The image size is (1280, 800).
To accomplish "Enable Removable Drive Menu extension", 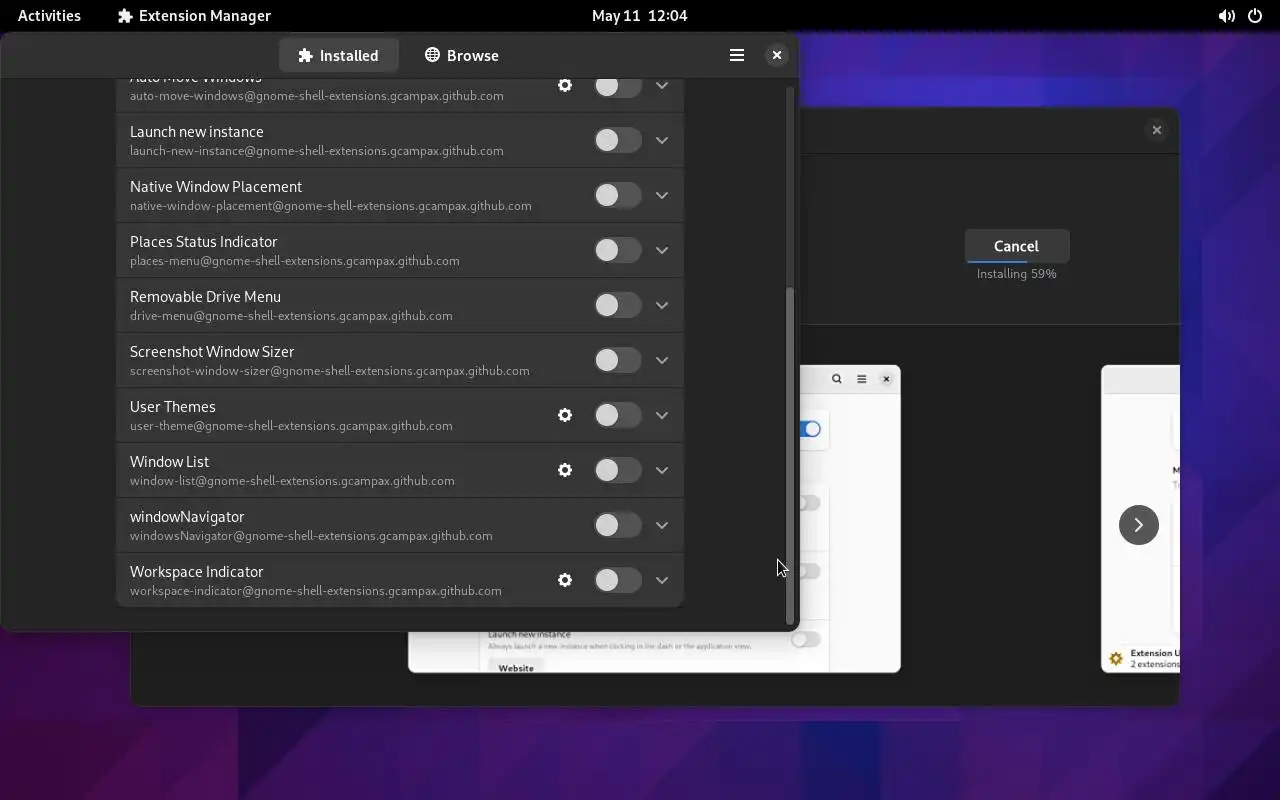I will pyautogui.click(x=617, y=306).
